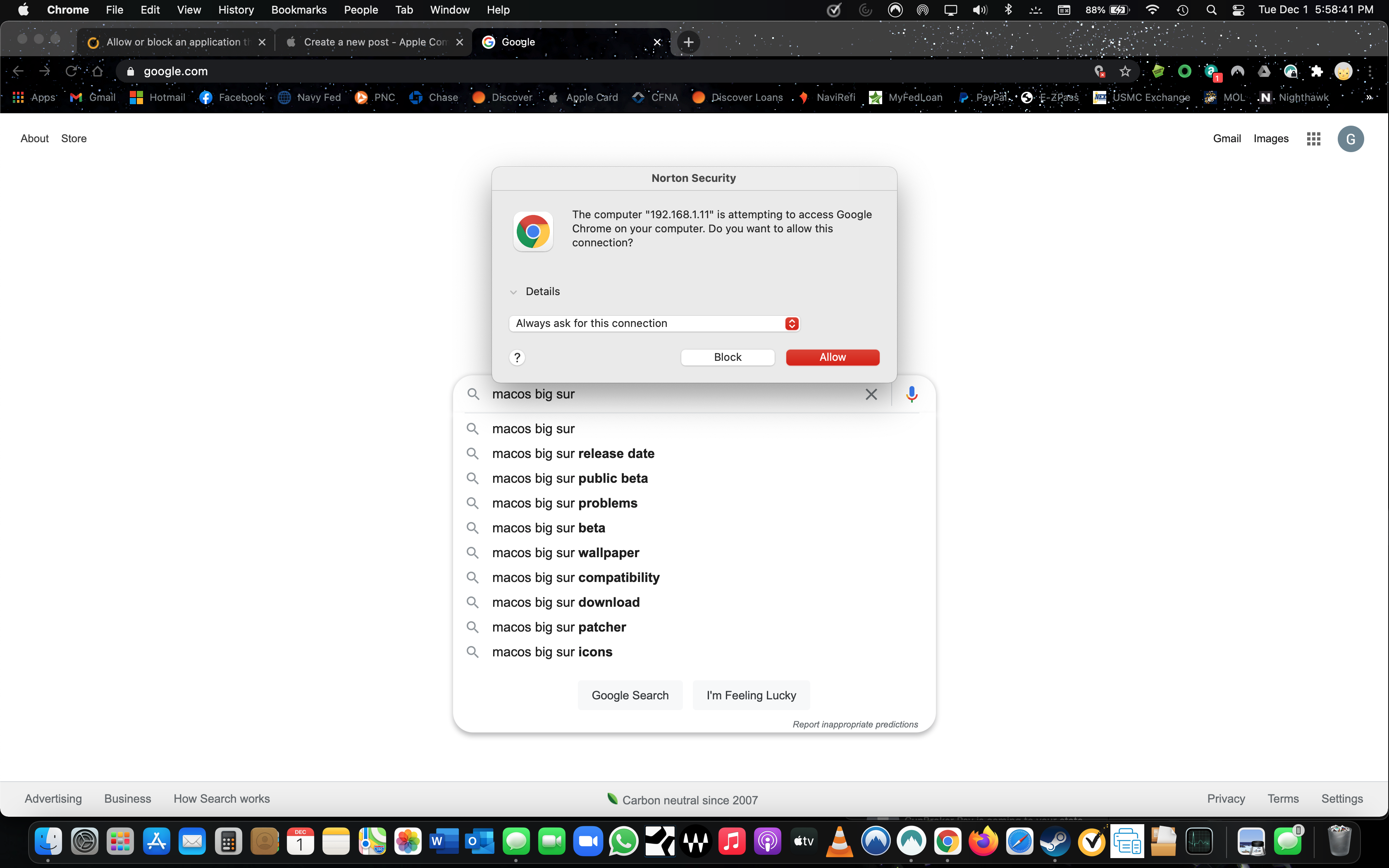Screen dimensions: 1389x868
Task: Open 'Always ask for this connection' dropdown
Action: 654,323
